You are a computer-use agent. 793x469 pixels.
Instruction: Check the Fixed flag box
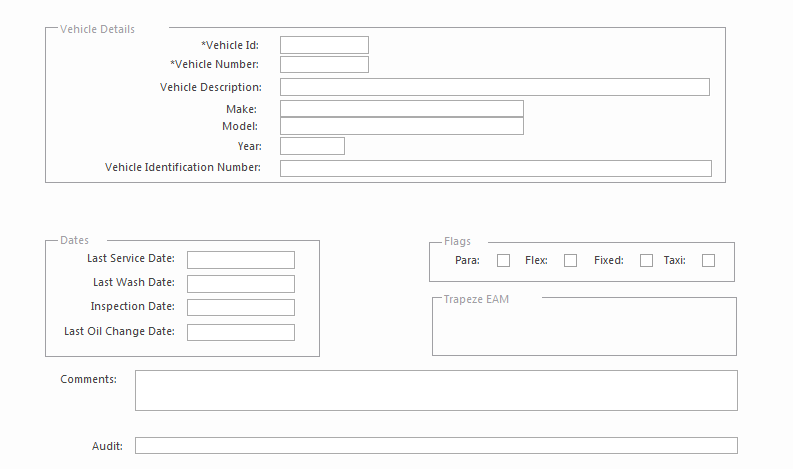[646, 261]
